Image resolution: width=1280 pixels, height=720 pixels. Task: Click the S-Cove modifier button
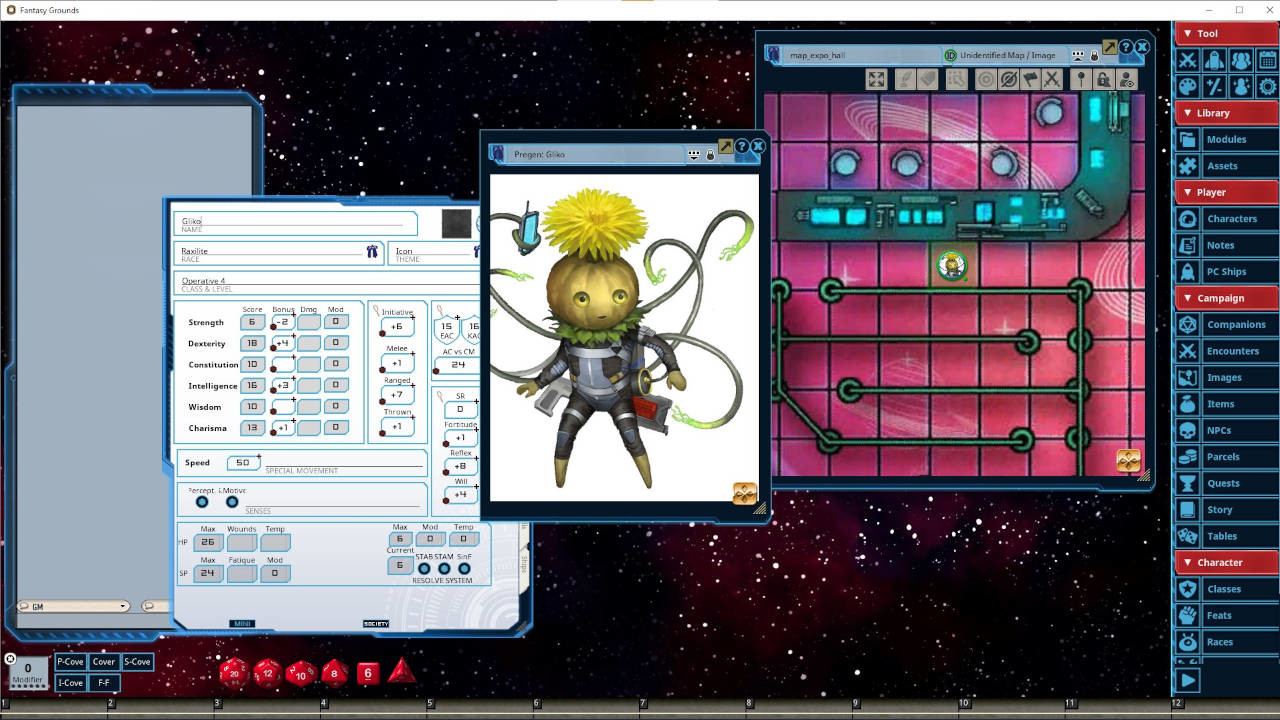pyautogui.click(x=137, y=662)
